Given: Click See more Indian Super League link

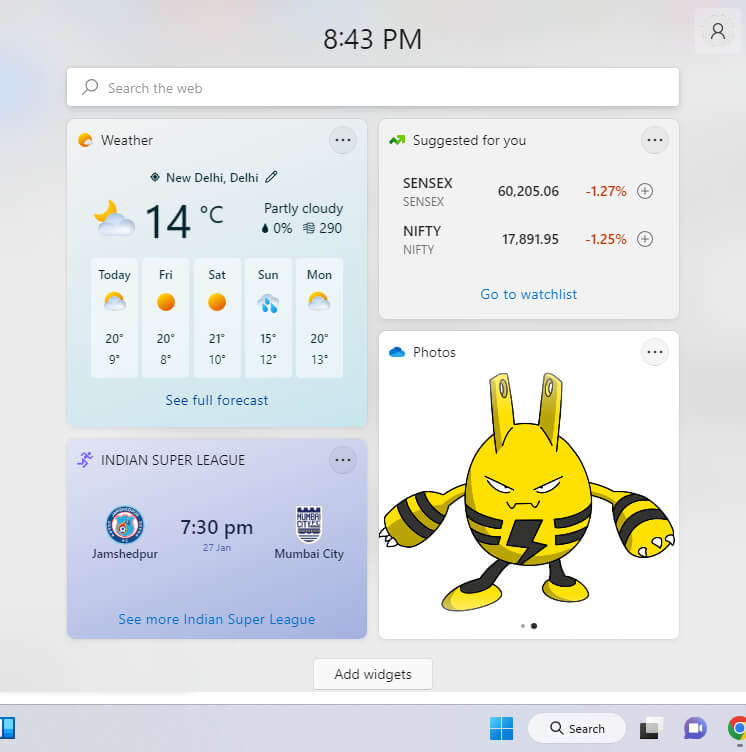Looking at the screenshot, I should pyautogui.click(x=217, y=619).
